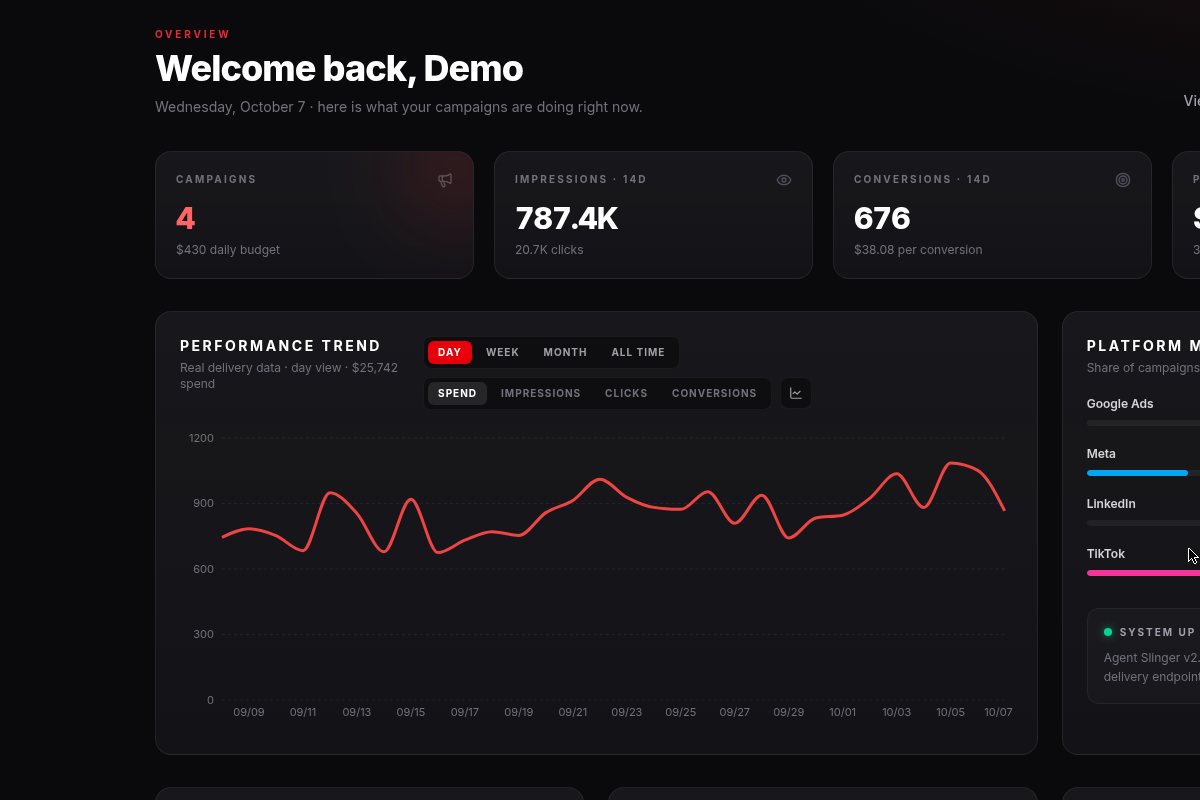Switch to MONTH time range
Screen dimensions: 1200x800
tap(565, 352)
